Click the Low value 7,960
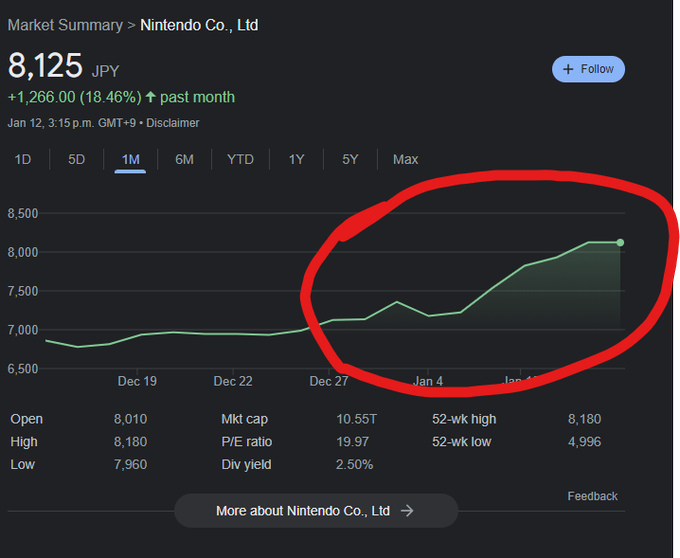 pos(131,464)
